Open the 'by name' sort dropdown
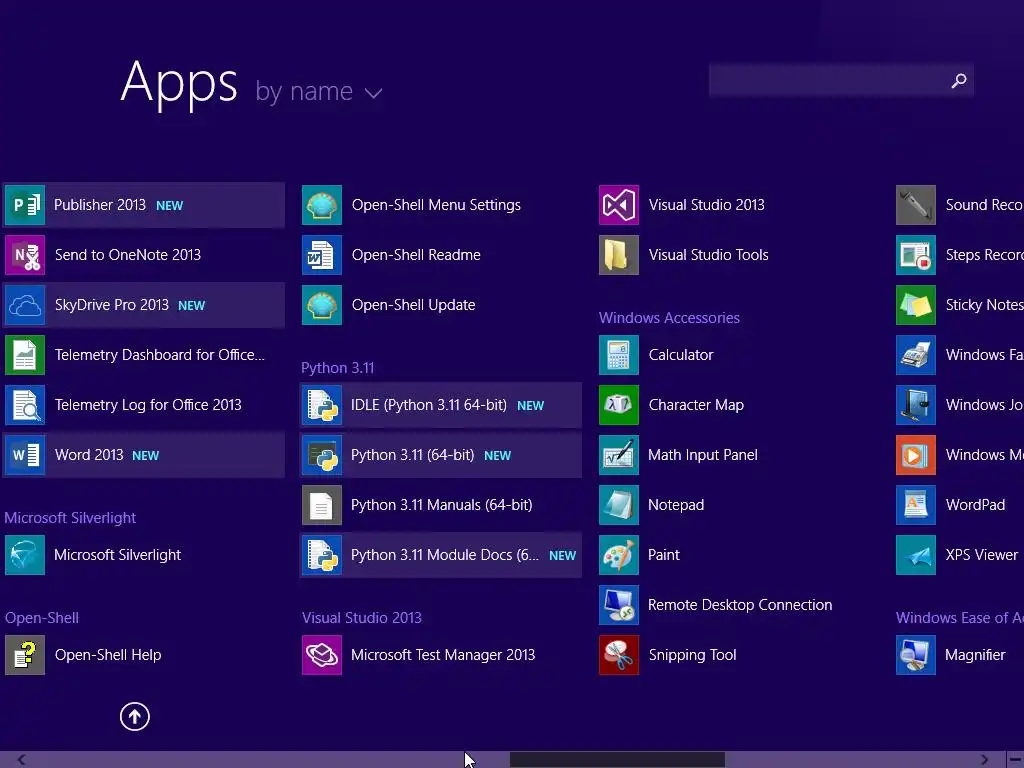Image resolution: width=1024 pixels, height=768 pixels. pyautogui.click(x=319, y=91)
